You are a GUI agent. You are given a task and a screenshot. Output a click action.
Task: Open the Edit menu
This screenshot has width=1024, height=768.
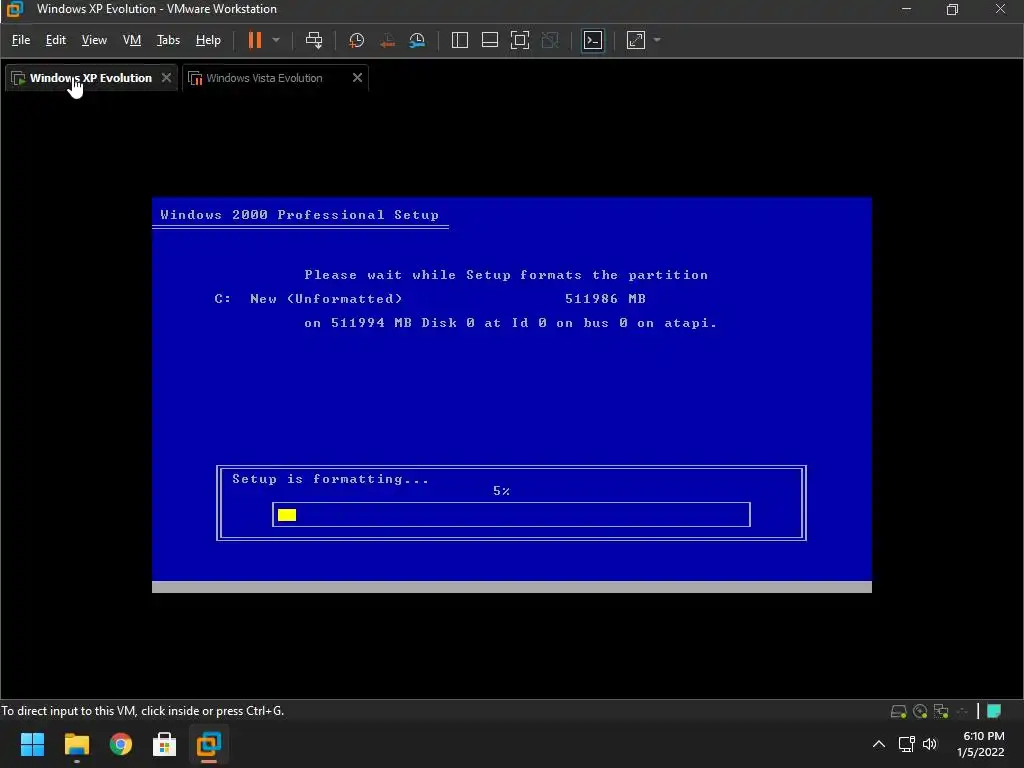[x=56, y=40]
